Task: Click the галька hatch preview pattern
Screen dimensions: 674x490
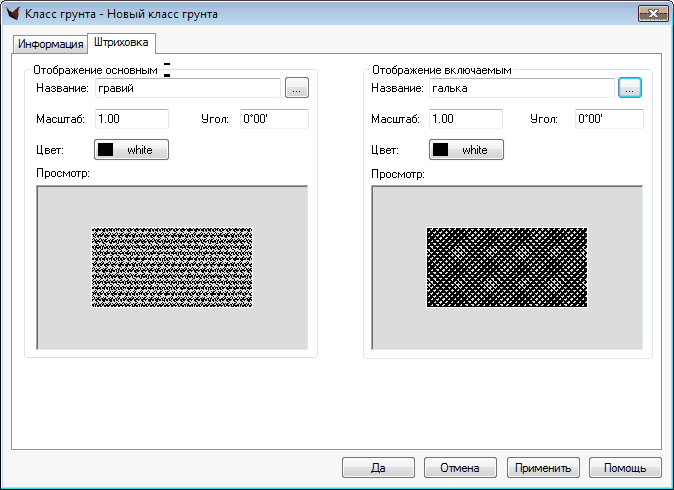Action: pyautogui.click(x=507, y=267)
